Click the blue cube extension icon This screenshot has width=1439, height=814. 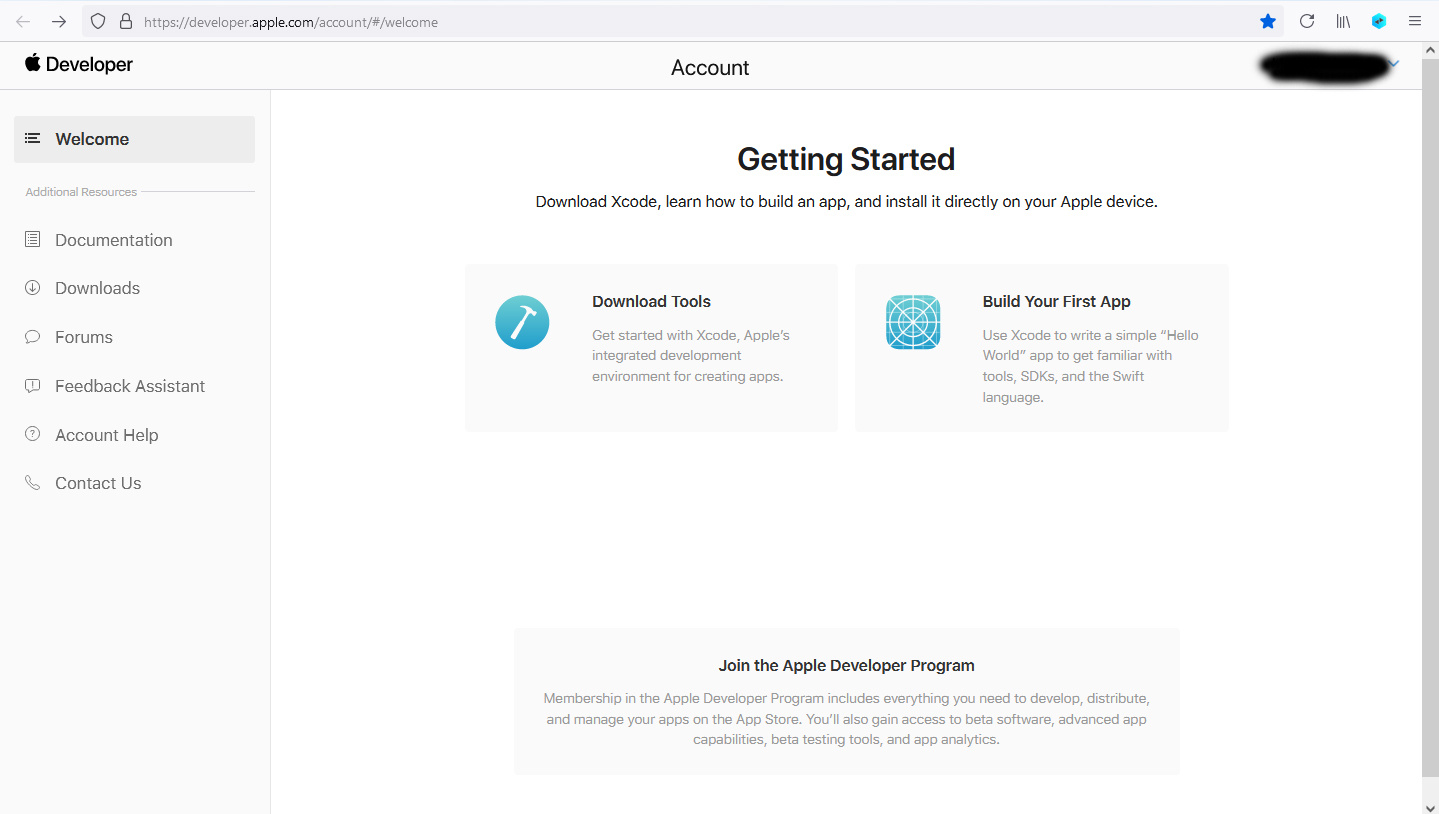tap(1379, 21)
